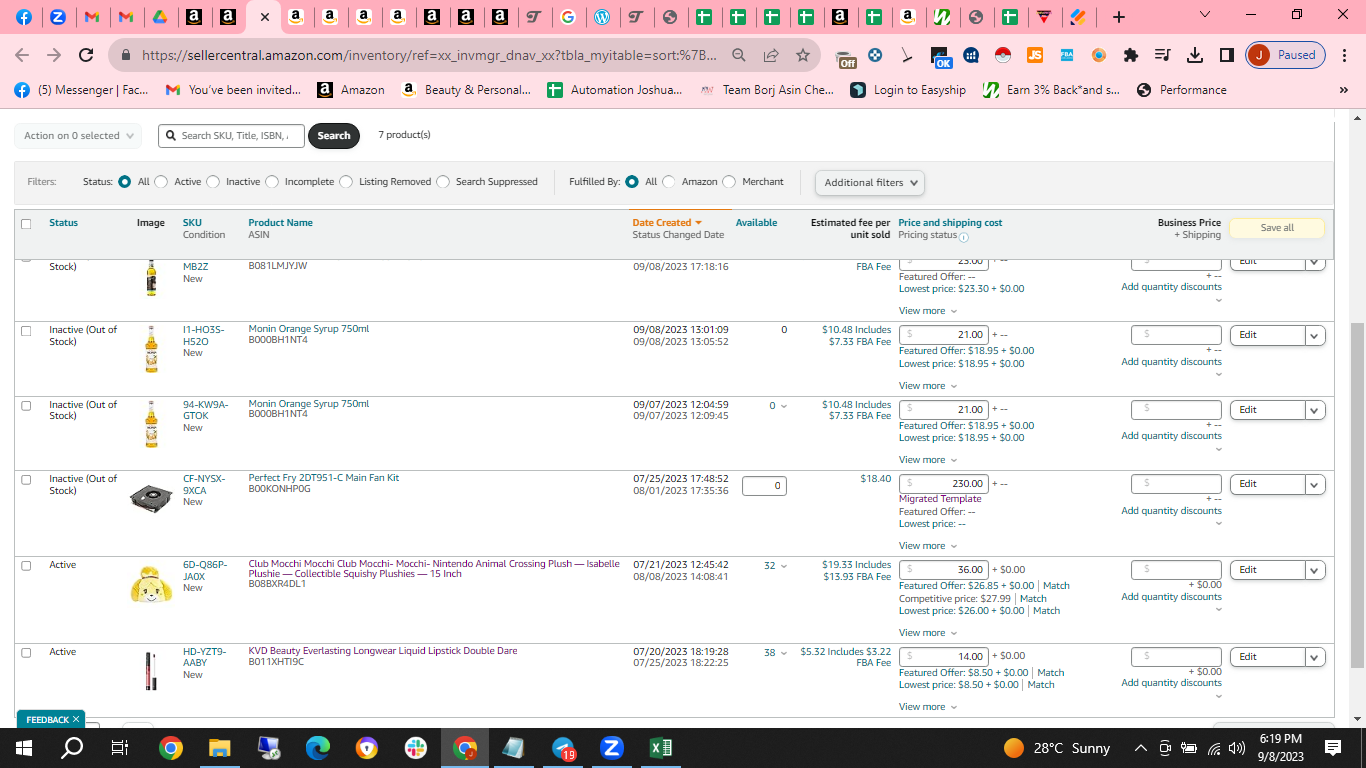Open the 'Action on 0 selected' dropdown

[77, 136]
